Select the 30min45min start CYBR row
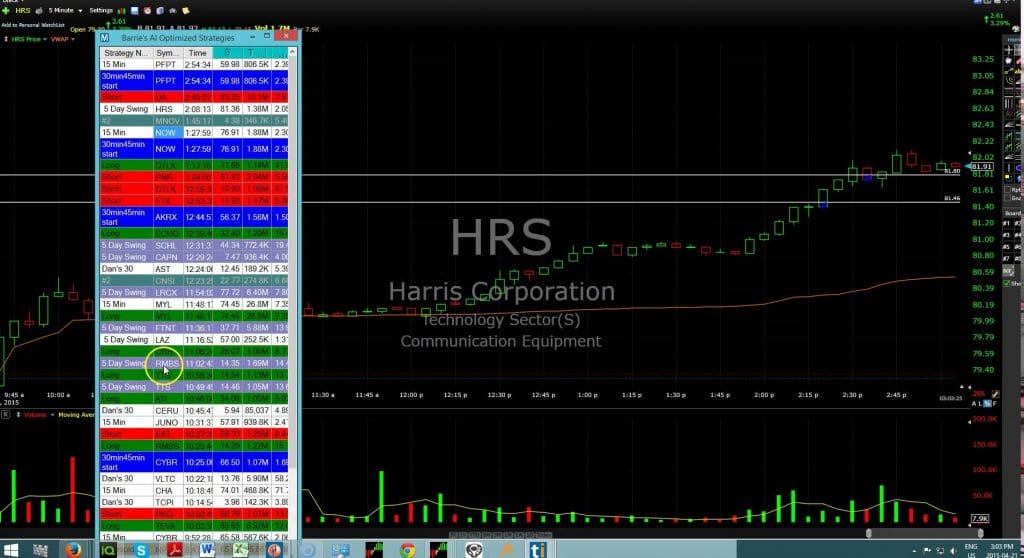 point(194,462)
